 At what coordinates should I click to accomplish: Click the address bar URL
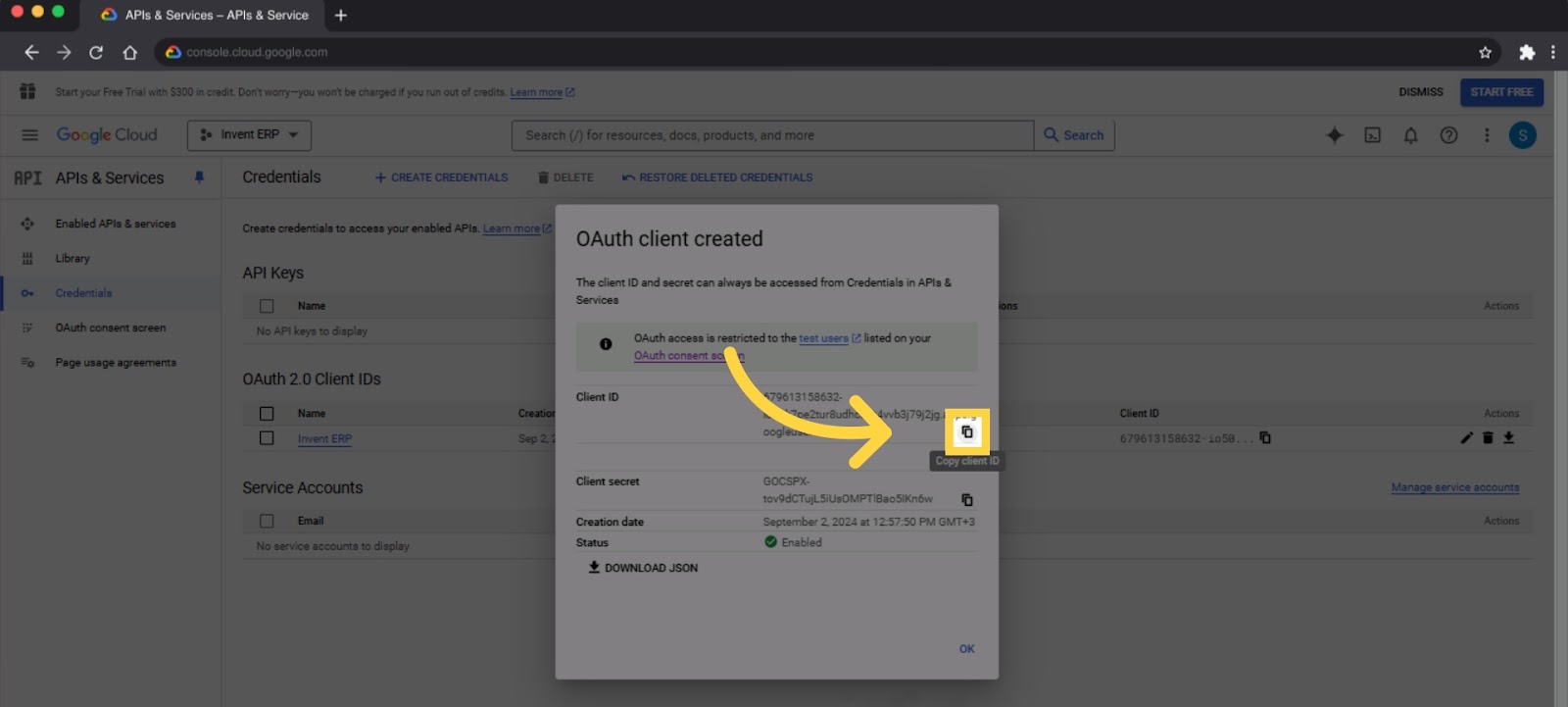pyautogui.click(x=257, y=52)
